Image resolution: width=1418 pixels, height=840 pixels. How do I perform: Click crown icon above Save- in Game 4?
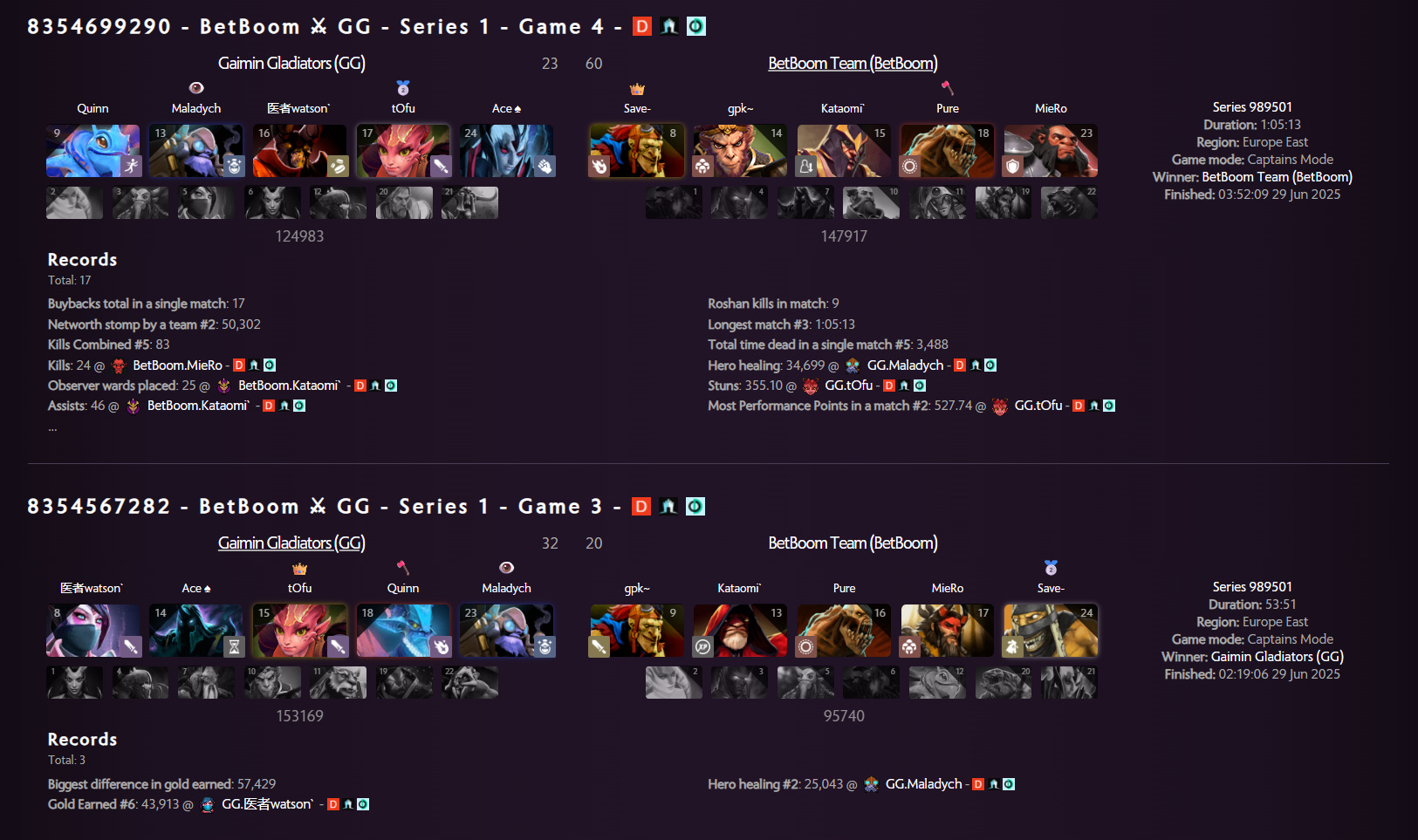[637, 89]
